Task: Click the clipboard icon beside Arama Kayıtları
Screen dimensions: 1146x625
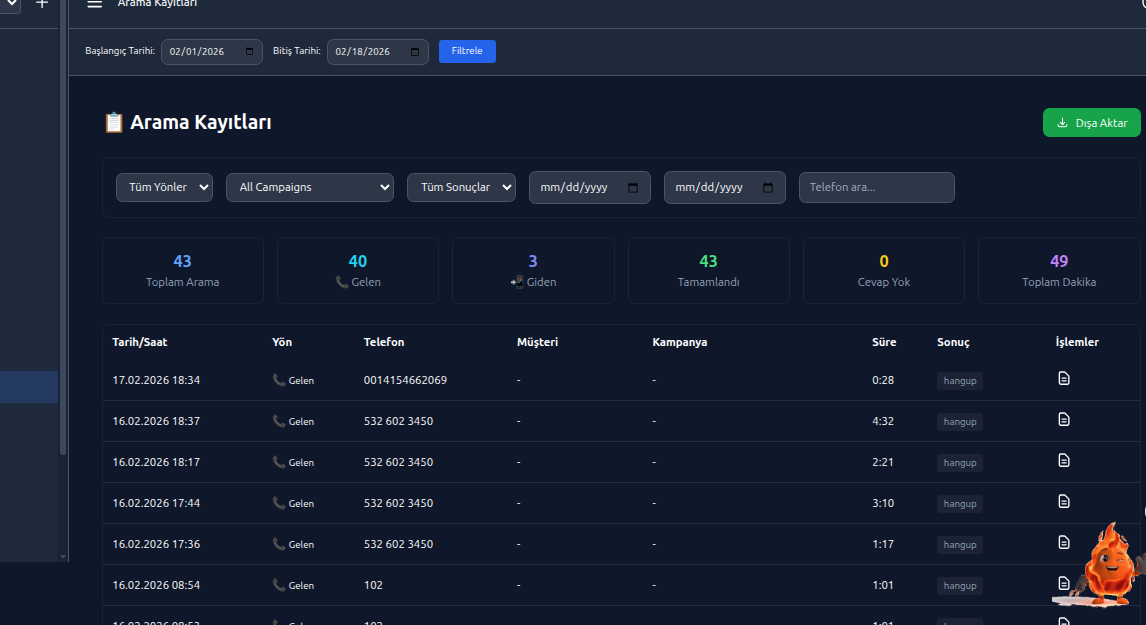Action: [114, 122]
